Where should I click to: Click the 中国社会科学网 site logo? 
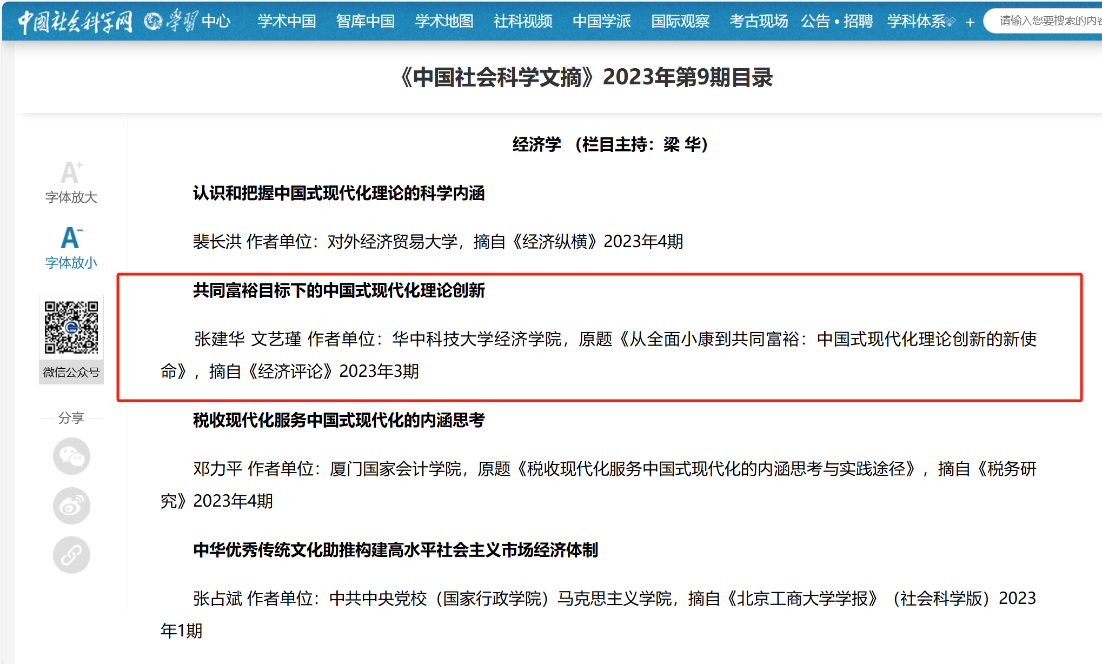coord(75,21)
